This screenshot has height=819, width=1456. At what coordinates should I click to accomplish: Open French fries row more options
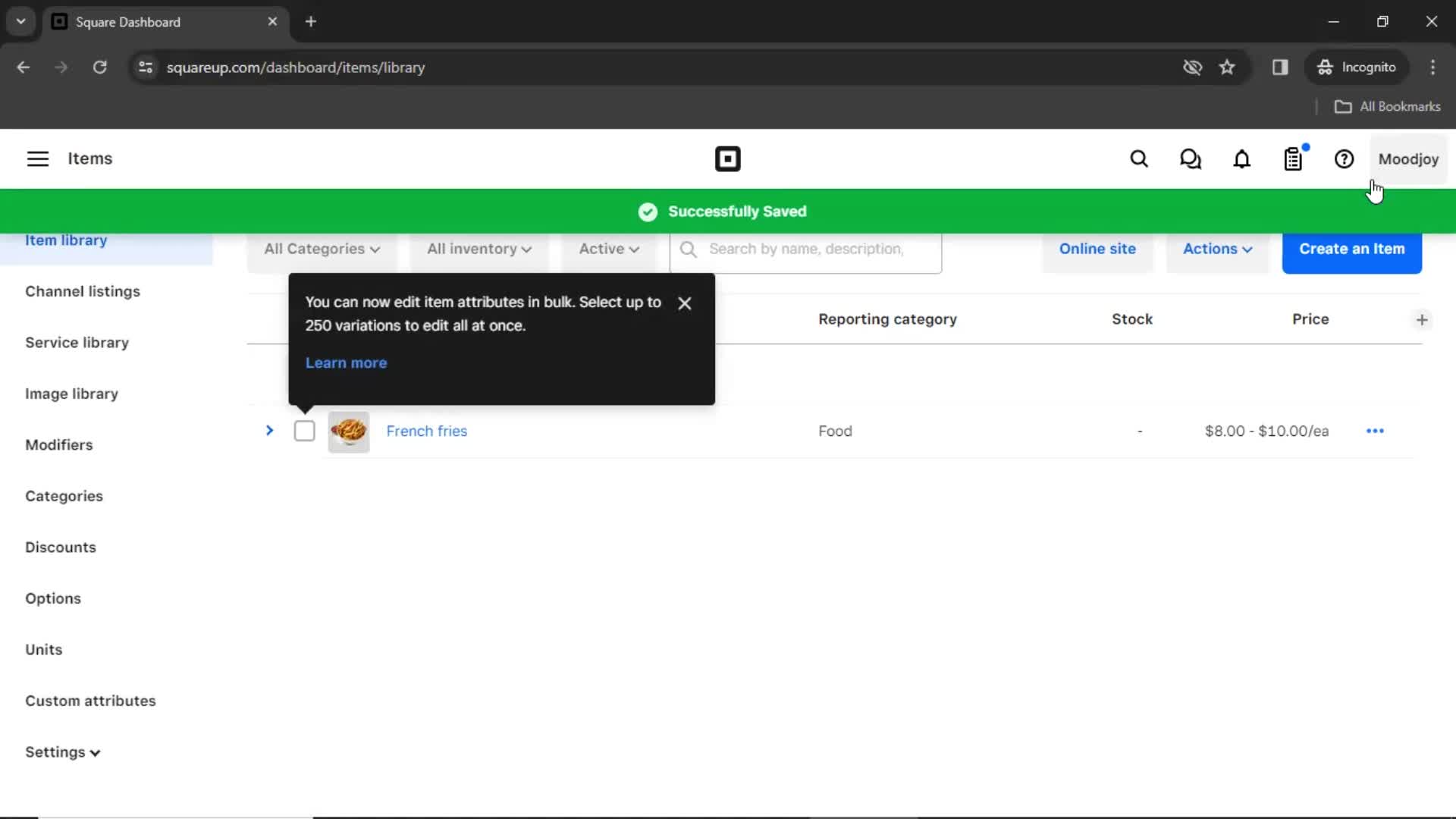coord(1375,431)
